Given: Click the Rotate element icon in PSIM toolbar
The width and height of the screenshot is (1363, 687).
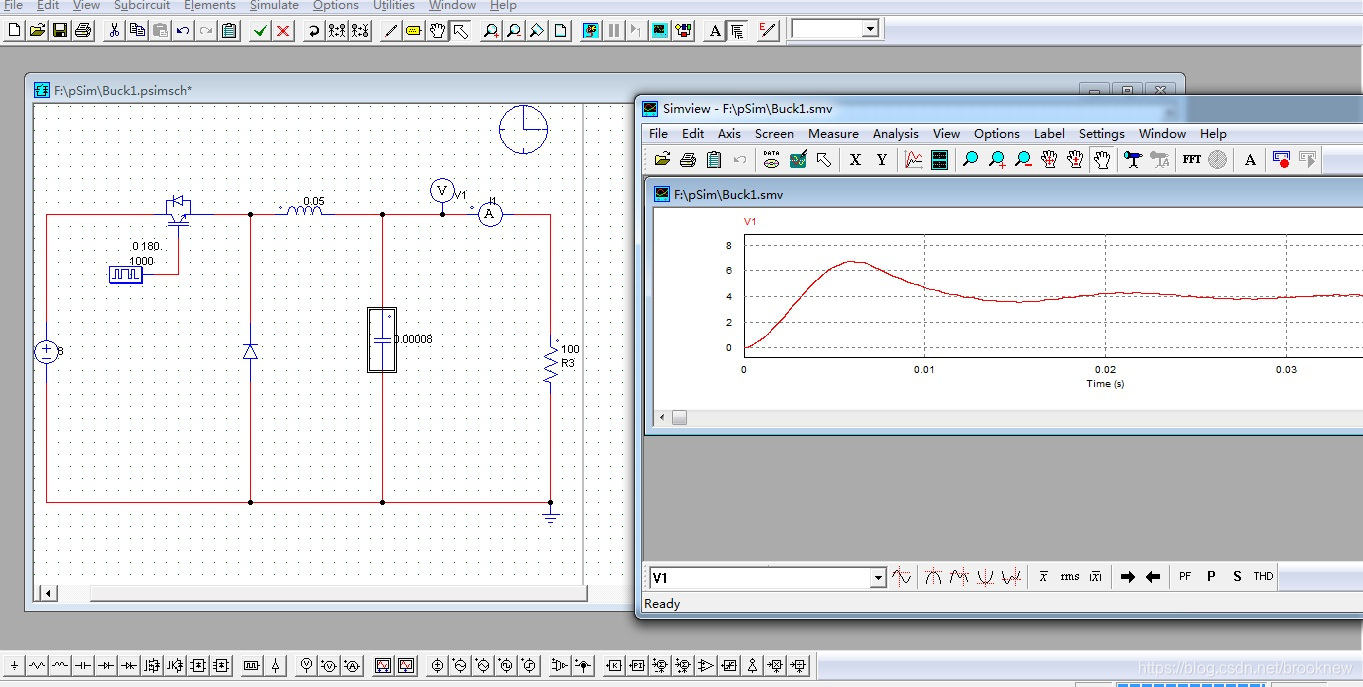Looking at the screenshot, I should (x=314, y=30).
